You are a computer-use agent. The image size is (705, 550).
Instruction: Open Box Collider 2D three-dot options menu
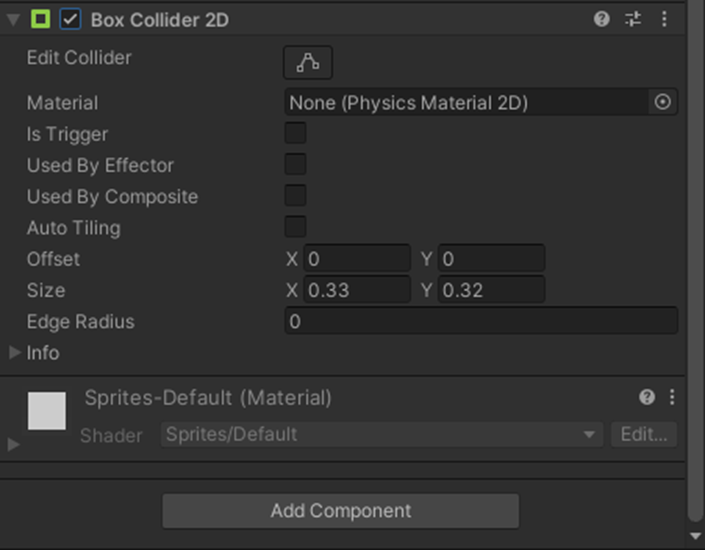click(x=664, y=19)
